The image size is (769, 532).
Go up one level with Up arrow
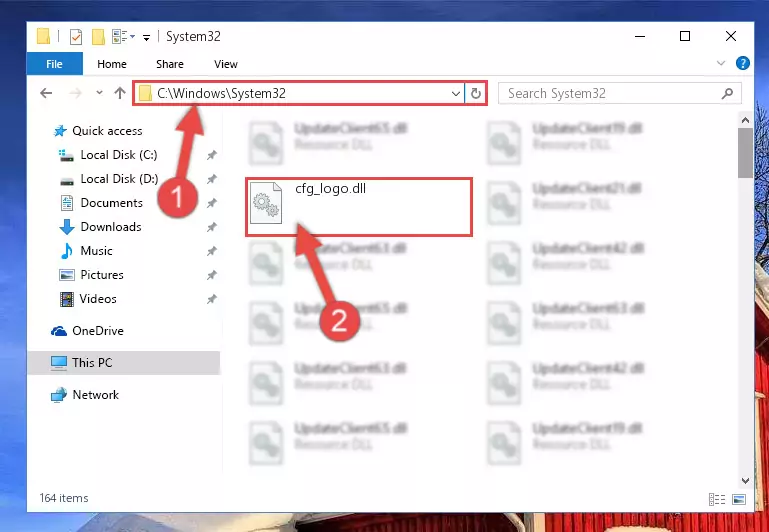[120, 93]
